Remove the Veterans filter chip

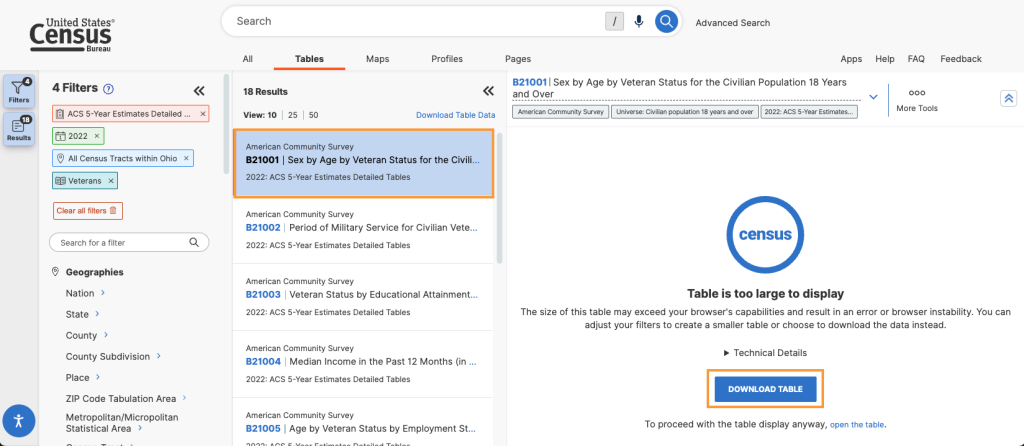coord(111,180)
